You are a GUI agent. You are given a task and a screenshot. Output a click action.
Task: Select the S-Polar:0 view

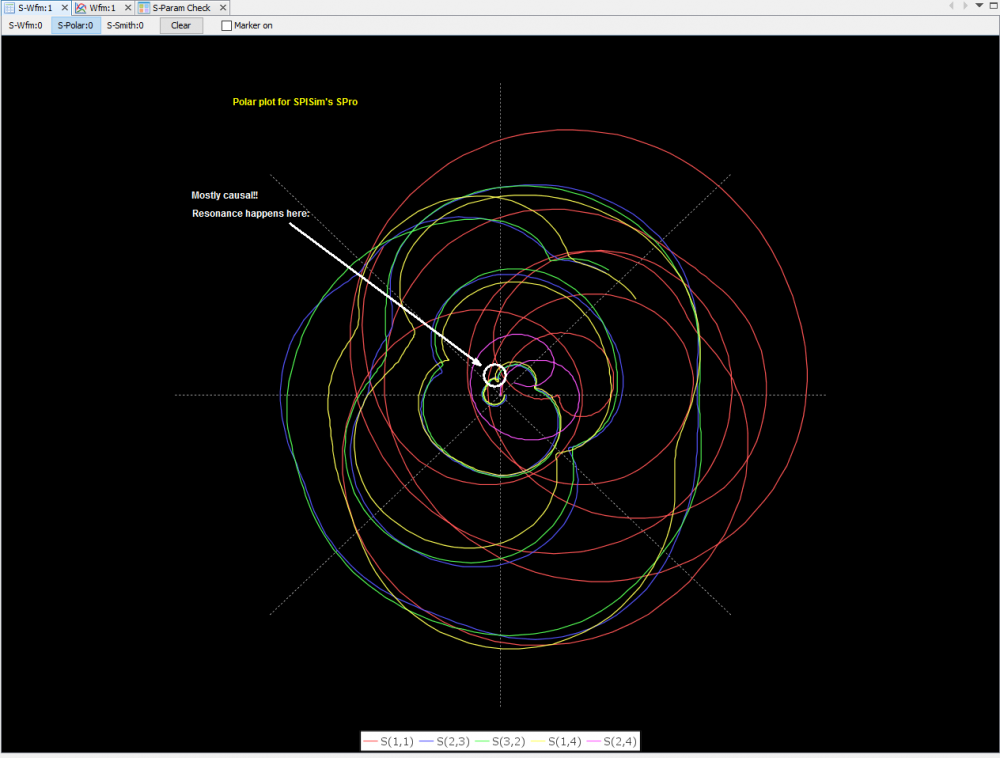tap(76, 25)
